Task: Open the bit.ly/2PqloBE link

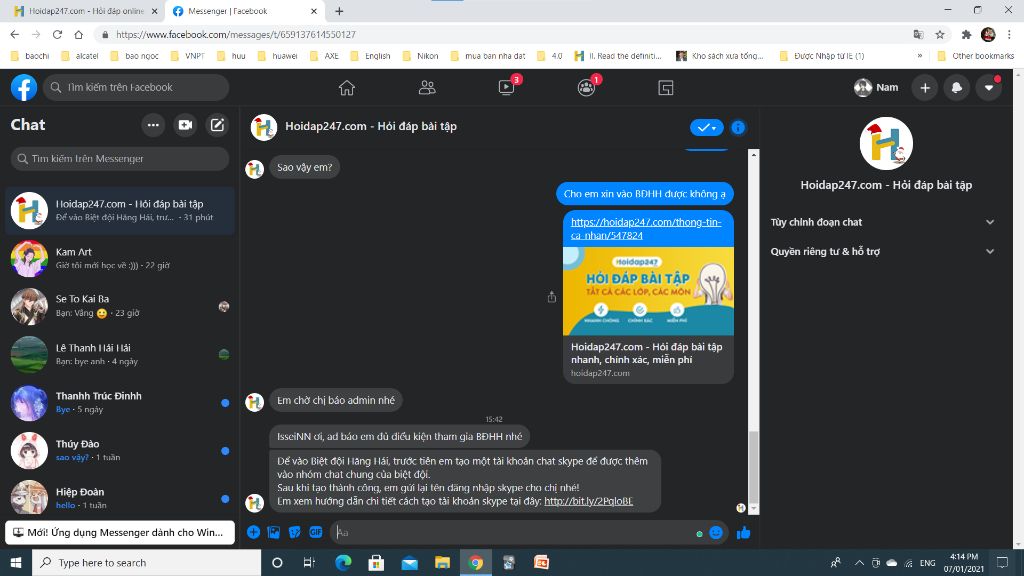Action: click(588, 501)
